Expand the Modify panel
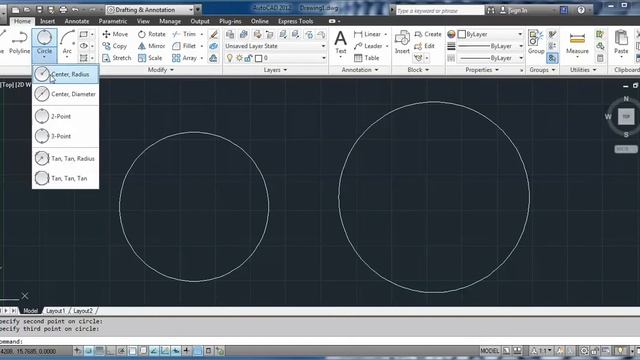 (161, 70)
